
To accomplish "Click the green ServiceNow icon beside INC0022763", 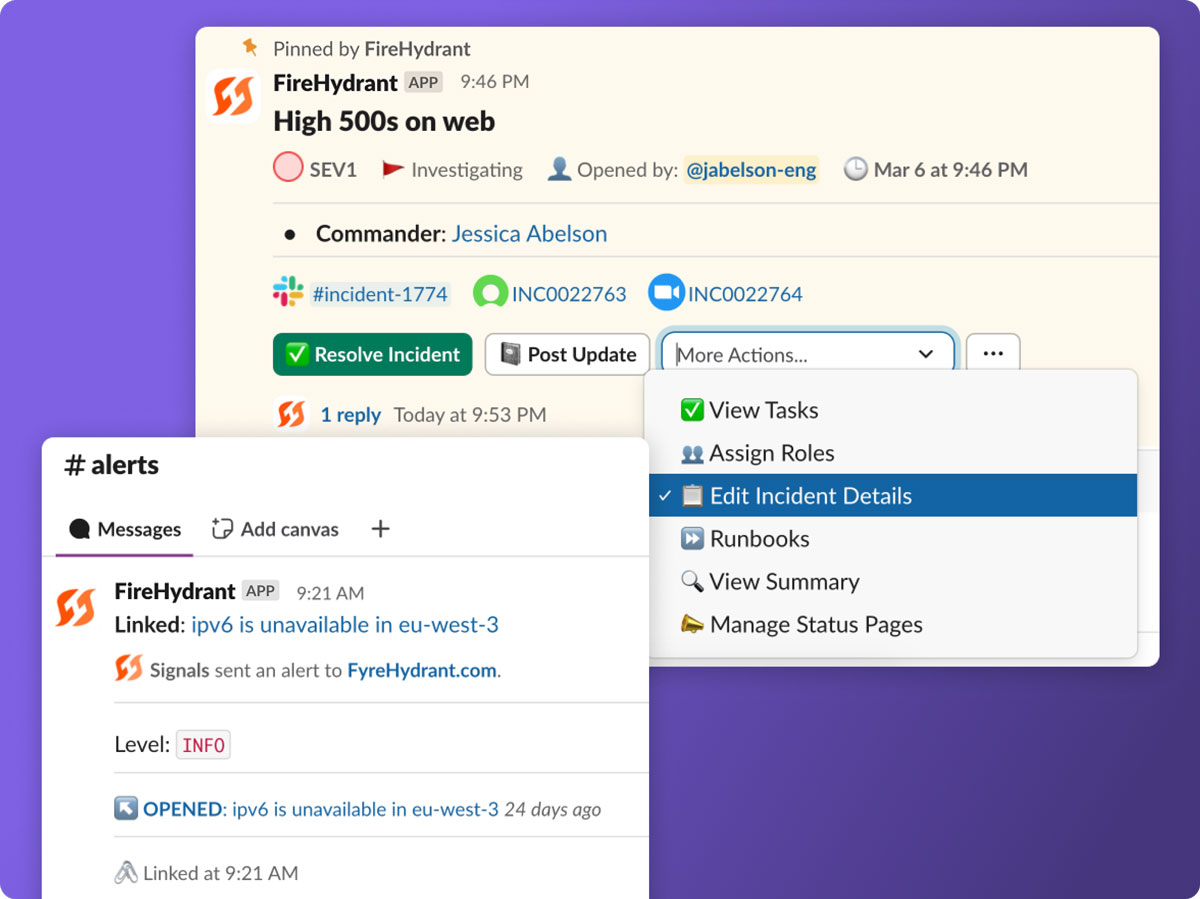I will [490, 293].
